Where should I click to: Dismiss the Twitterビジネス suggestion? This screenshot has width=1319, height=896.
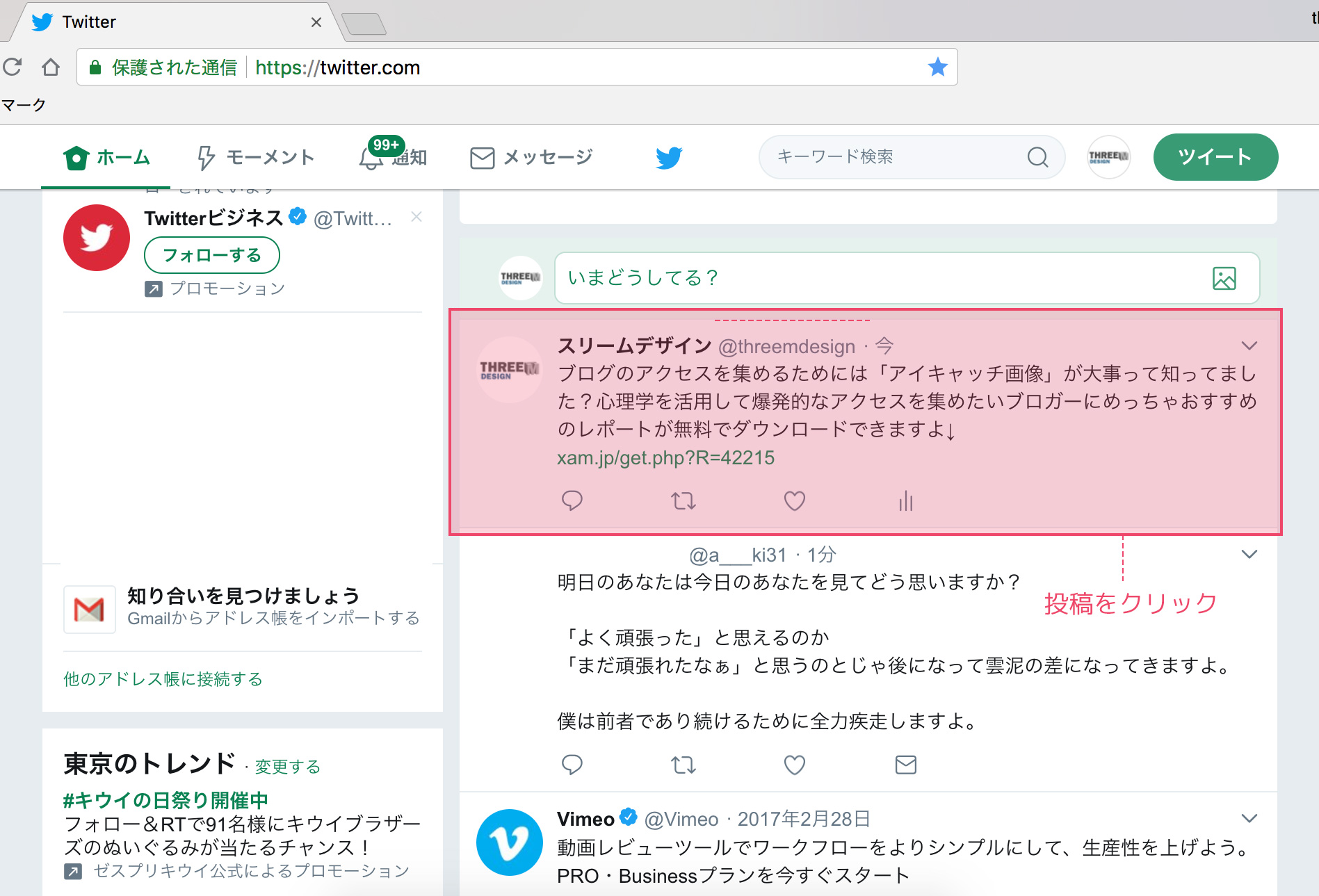click(x=416, y=217)
